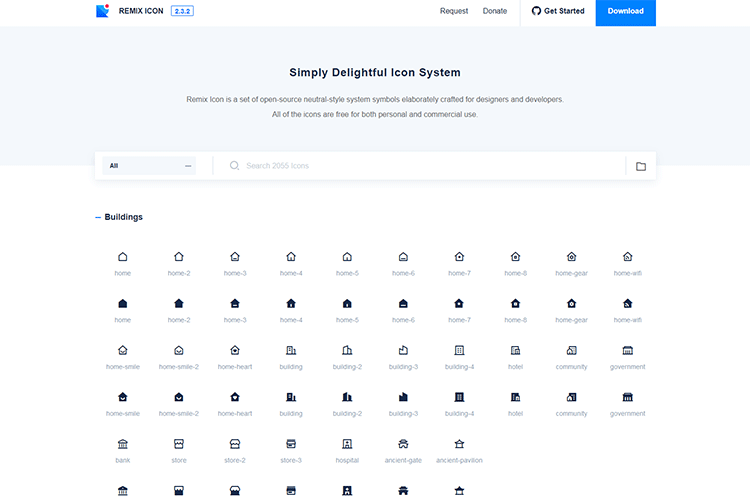Select the outlined hospital icon
Viewport: 750px width, 500px height.
(x=347, y=444)
